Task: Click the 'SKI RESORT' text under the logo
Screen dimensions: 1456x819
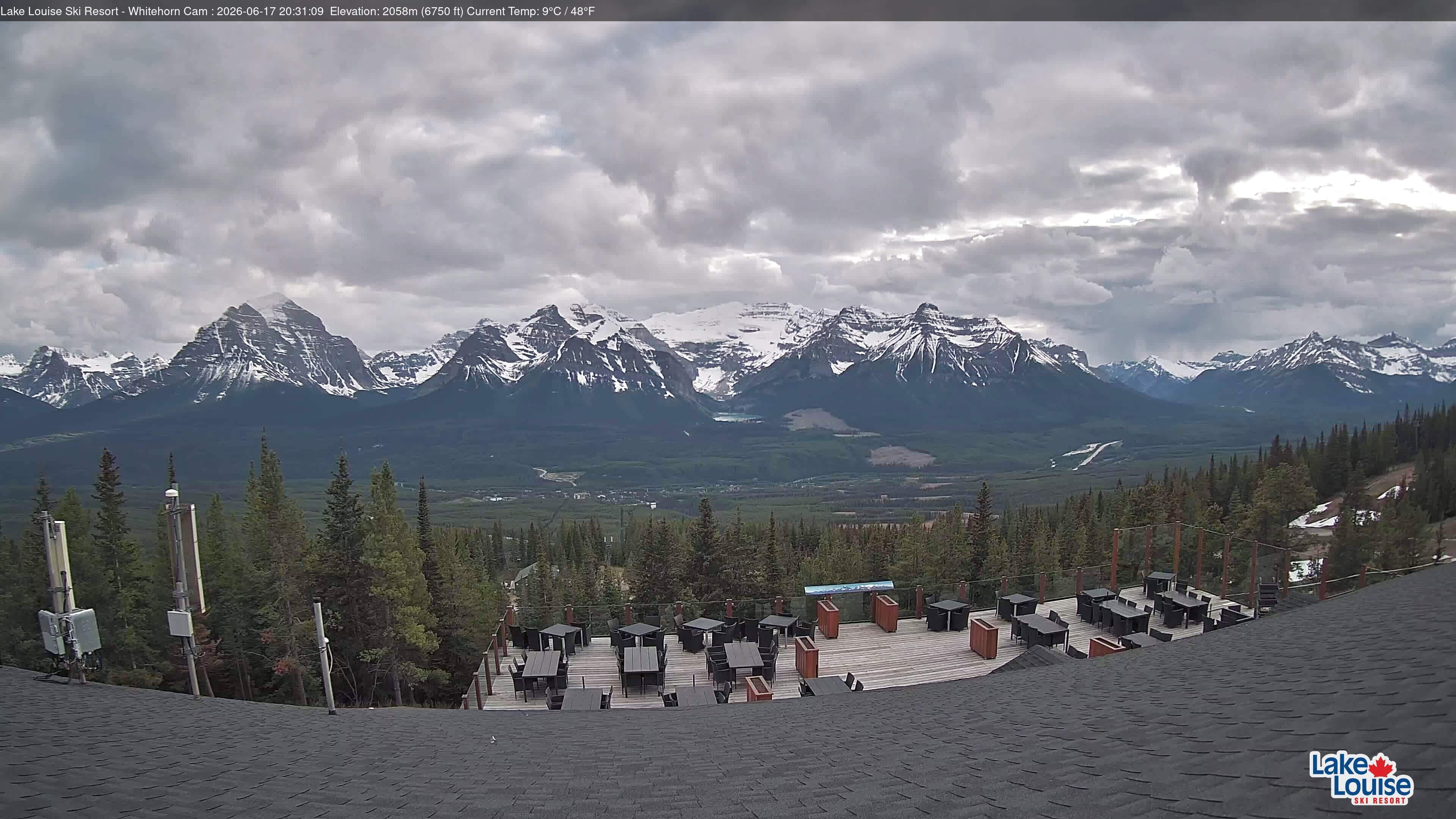Action: (x=1380, y=800)
